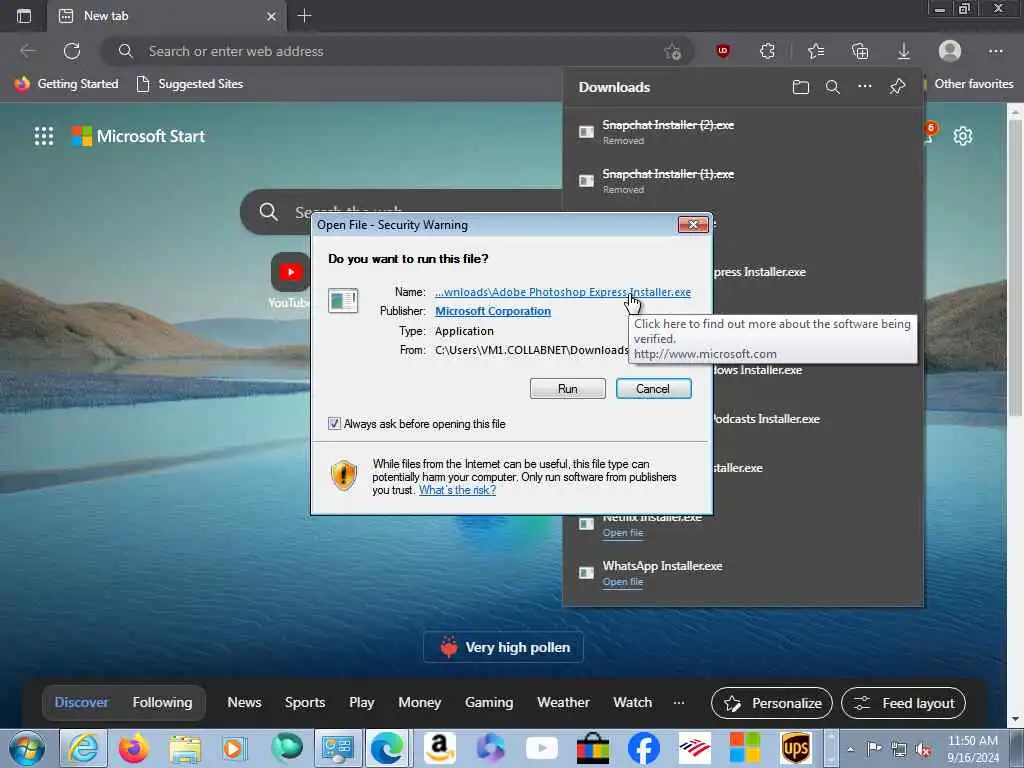Click Open file under WhatsApp Installer.exe
1024x768 pixels.
622,582
